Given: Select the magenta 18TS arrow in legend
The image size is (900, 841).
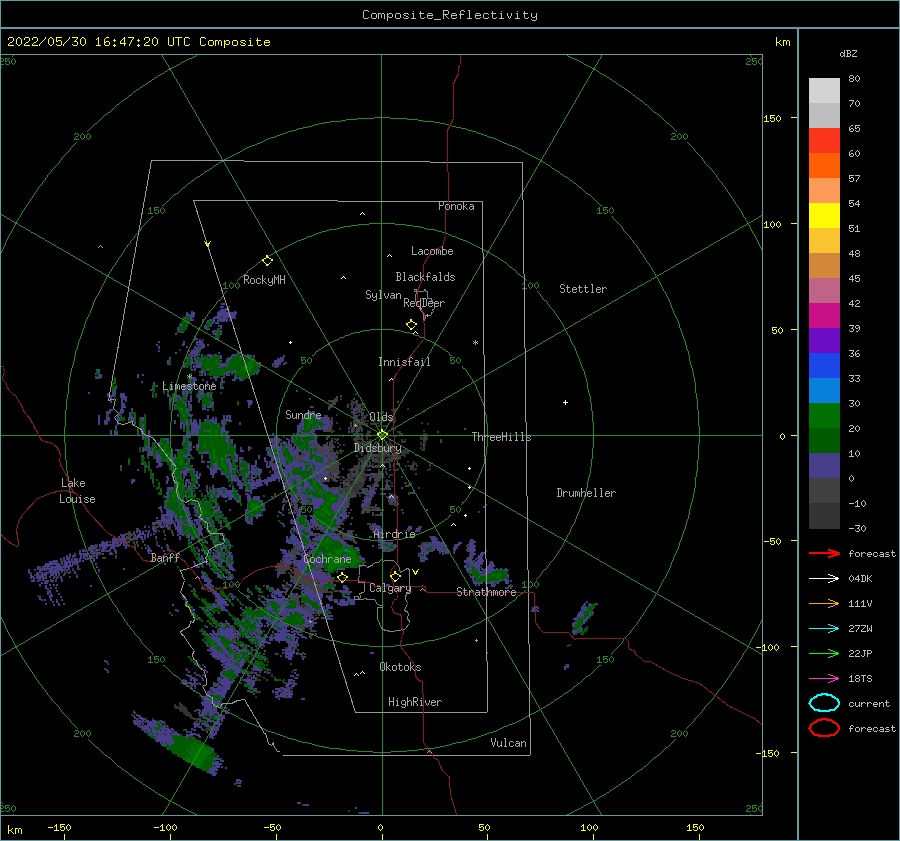Looking at the screenshot, I should (824, 679).
